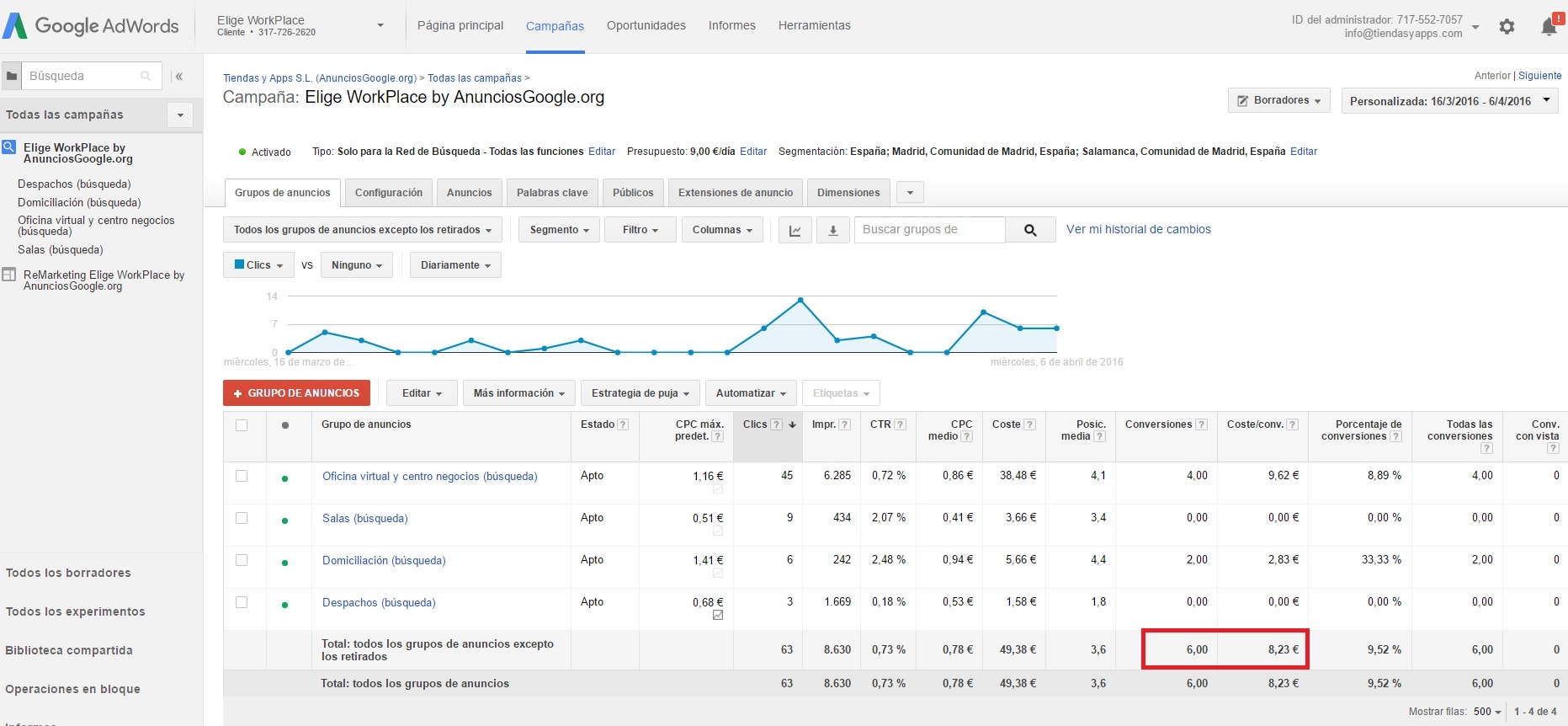Click the blue Clics metric swatch
Image resolution: width=1568 pixels, height=726 pixels.
240,264
